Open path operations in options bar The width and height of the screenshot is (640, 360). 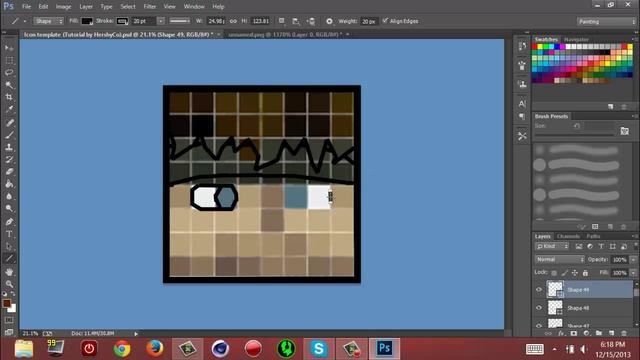pos(282,21)
